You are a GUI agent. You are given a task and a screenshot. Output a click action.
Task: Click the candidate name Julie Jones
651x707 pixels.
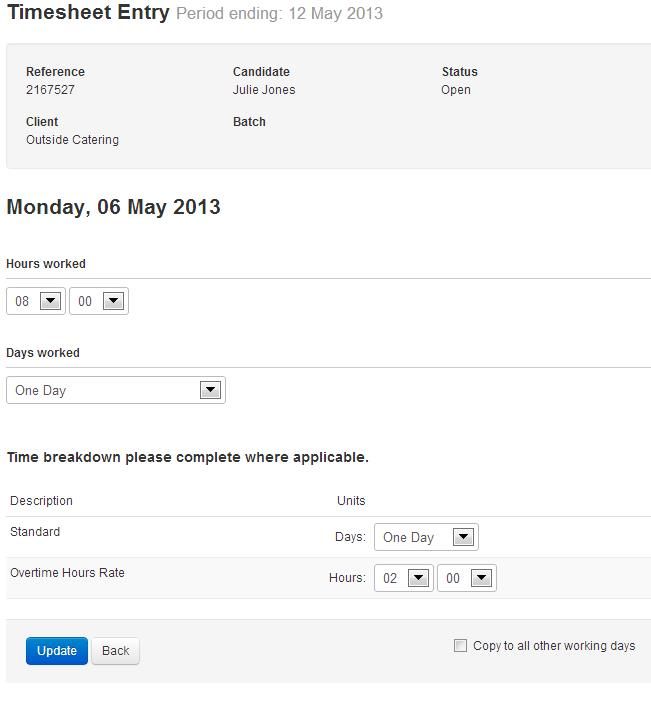[x=264, y=90]
